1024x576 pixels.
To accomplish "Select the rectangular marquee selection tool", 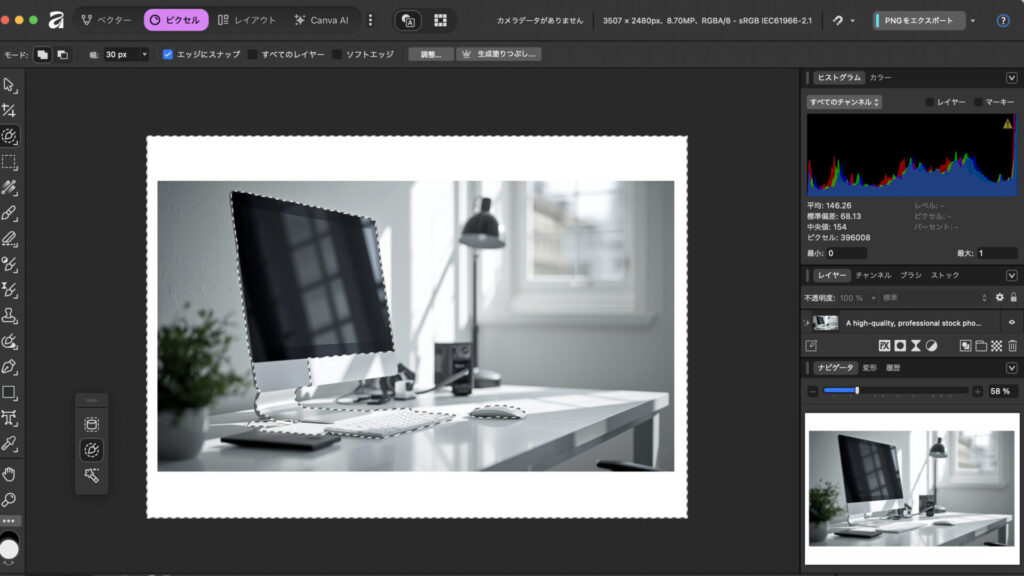I will pos(10,161).
